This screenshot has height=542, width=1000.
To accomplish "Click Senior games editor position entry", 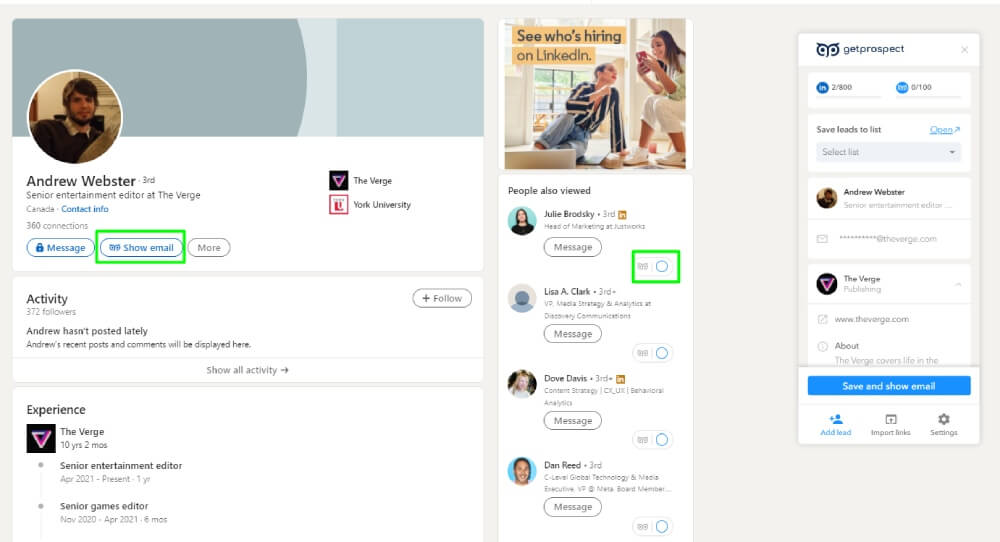I will tap(104, 506).
